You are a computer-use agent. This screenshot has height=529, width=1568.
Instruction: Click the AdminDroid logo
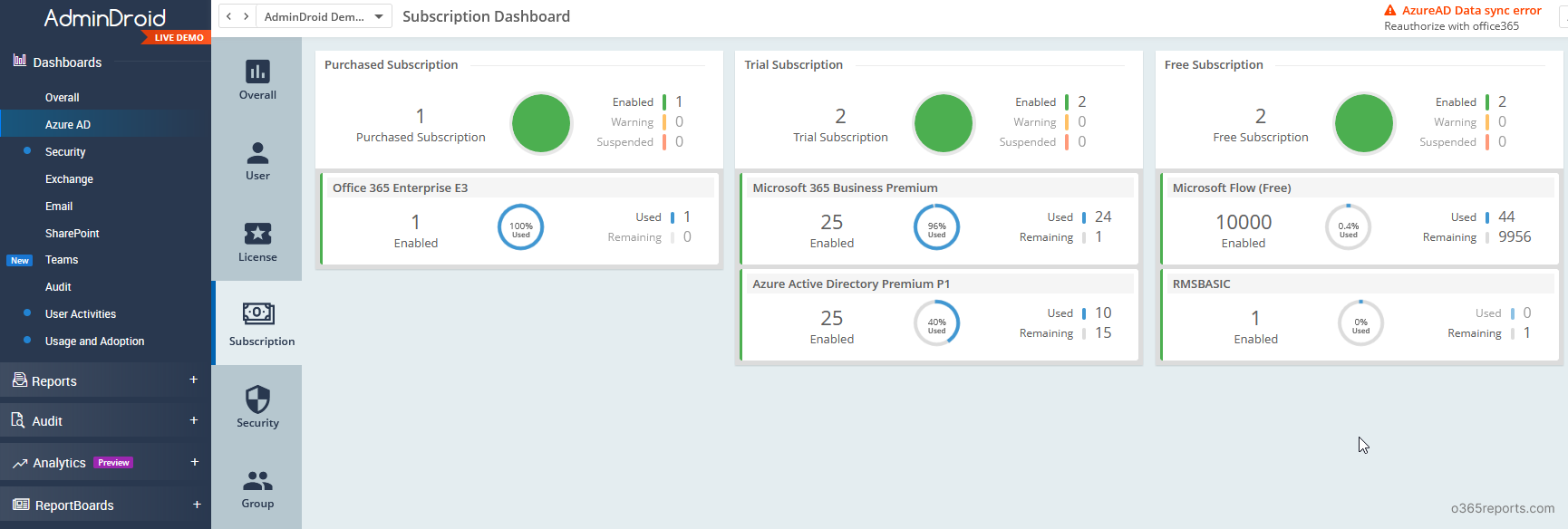point(105,18)
